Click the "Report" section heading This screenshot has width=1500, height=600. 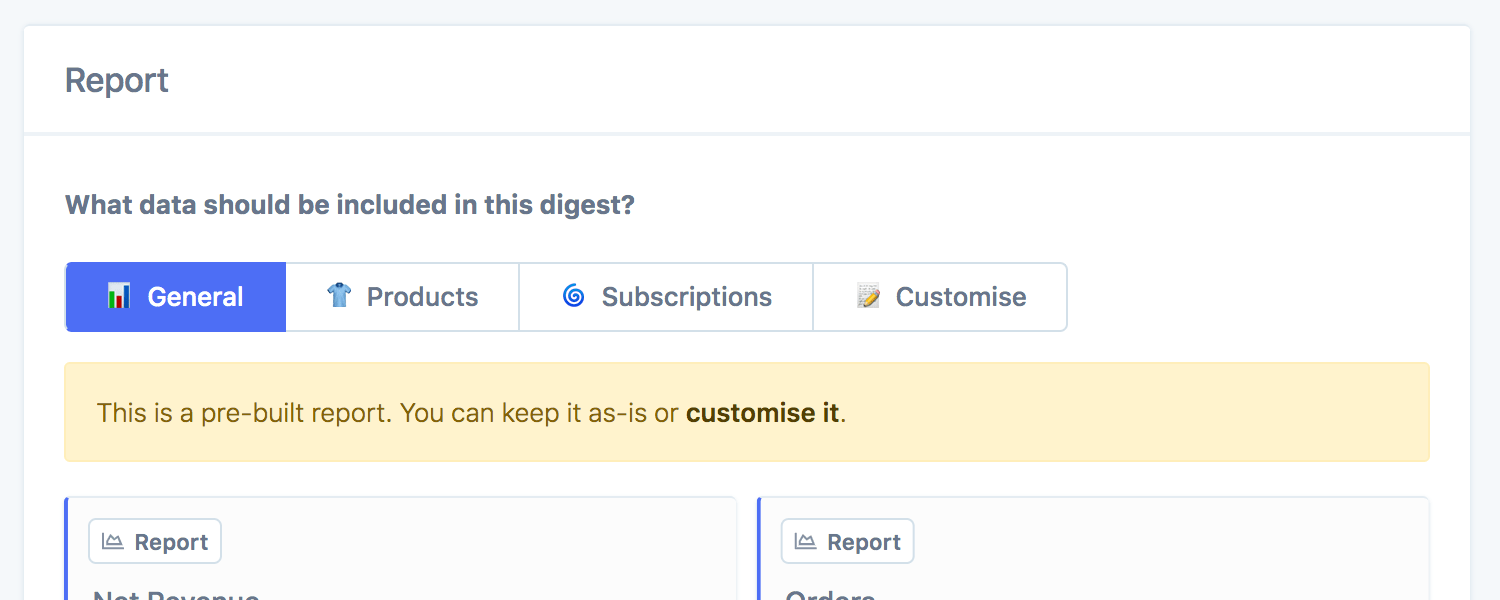point(117,80)
